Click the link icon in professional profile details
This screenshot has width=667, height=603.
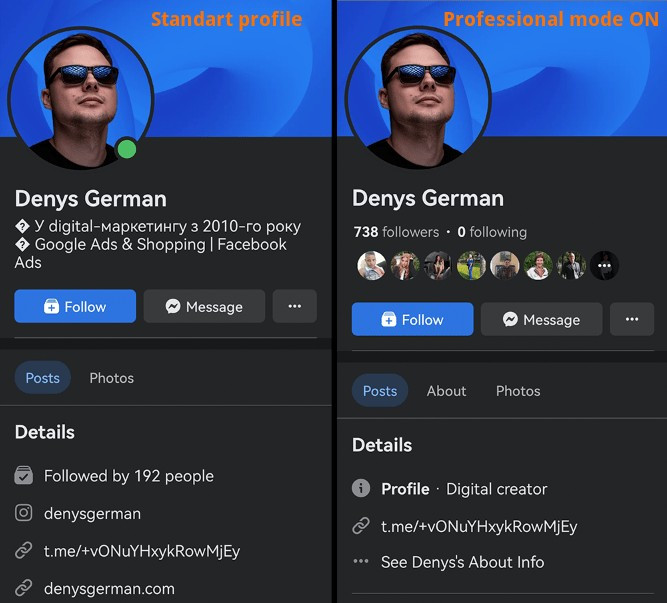pos(361,526)
